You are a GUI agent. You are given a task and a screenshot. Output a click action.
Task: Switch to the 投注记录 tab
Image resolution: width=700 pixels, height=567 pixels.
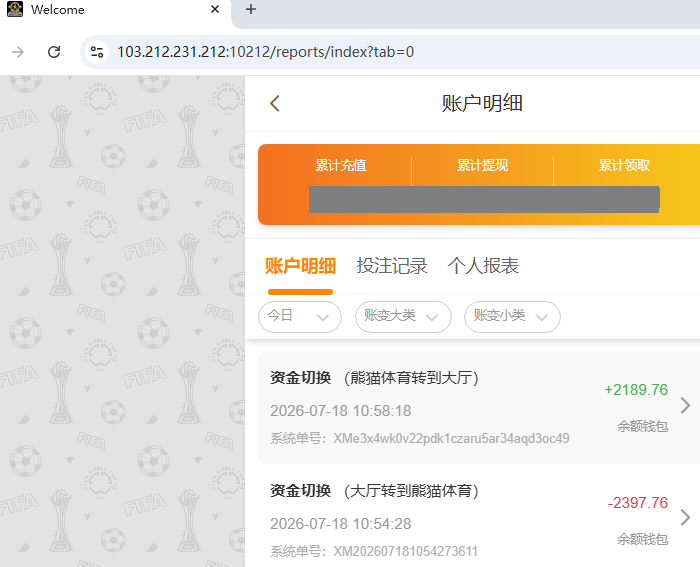pos(392,266)
